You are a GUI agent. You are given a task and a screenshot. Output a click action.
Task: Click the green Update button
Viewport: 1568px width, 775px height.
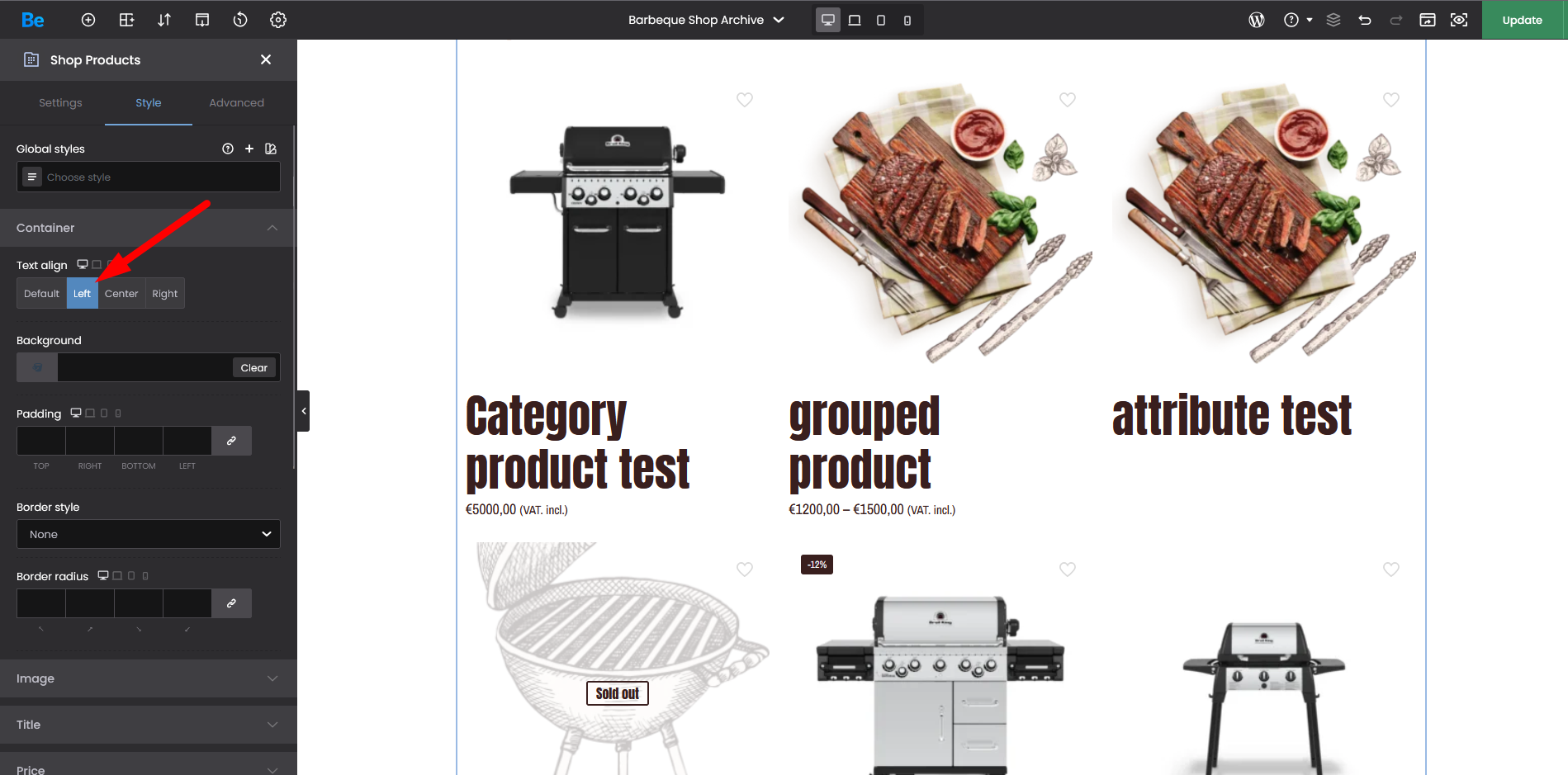tap(1522, 20)
